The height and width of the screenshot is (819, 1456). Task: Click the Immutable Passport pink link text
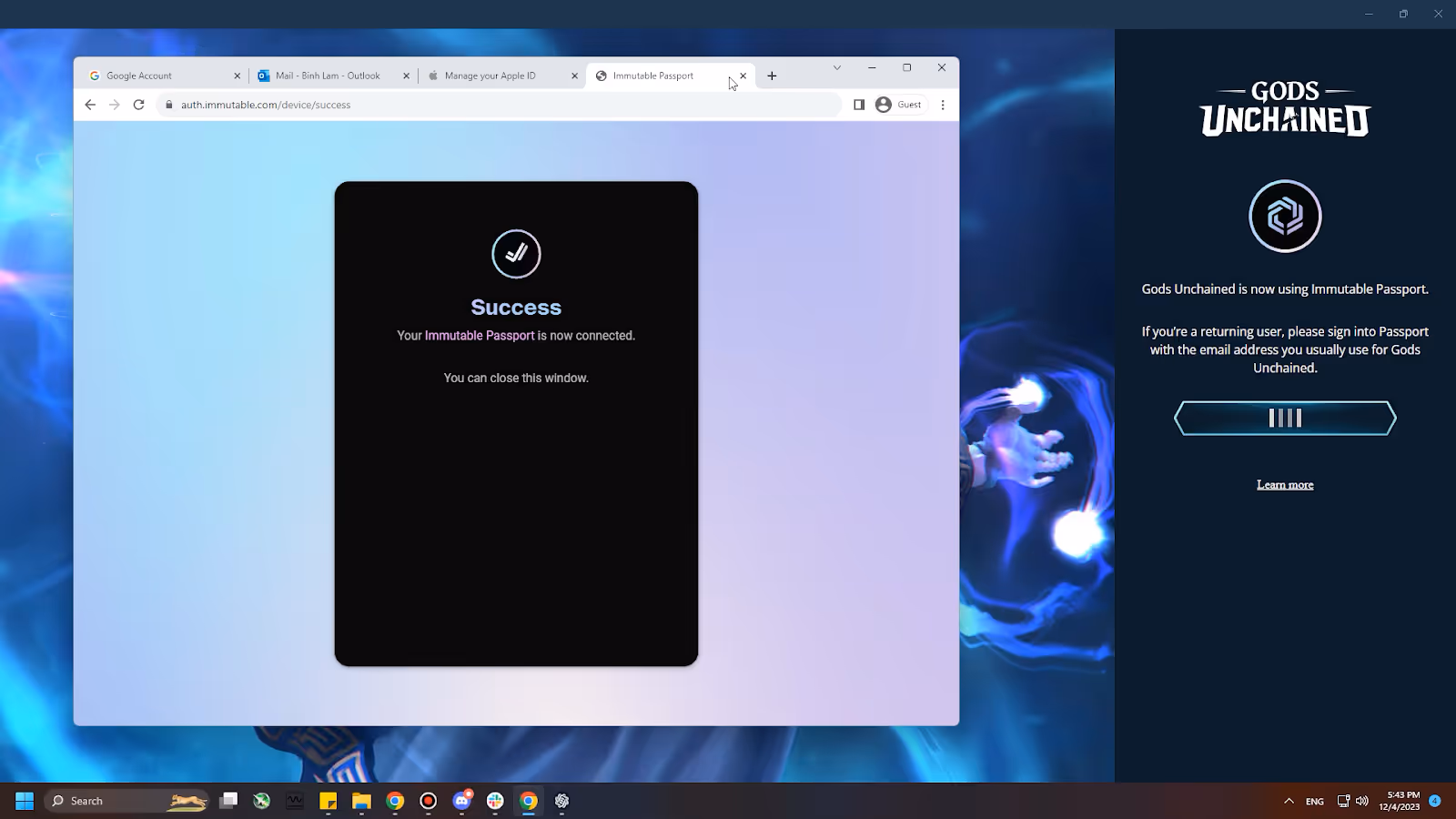pyautogui.click(x=480, y=336)
